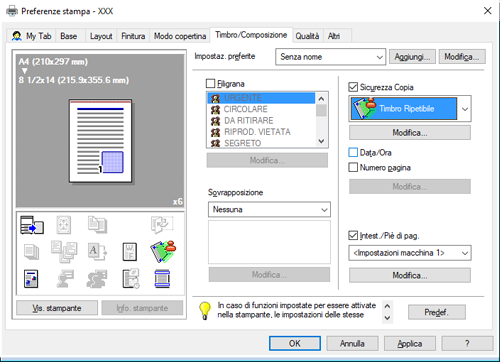
Task: Click the greyed letter A font icon
Action: [97, 252]
